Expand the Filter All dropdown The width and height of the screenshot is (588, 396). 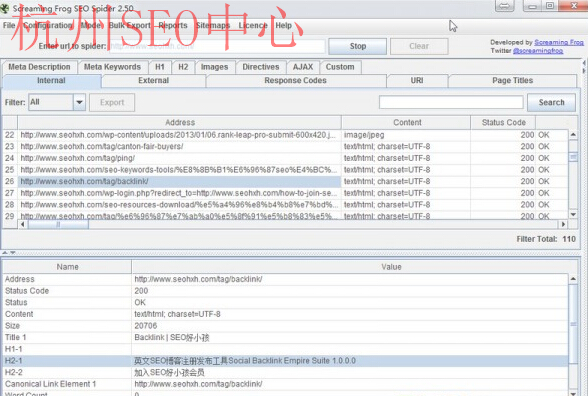coord(79,102)
